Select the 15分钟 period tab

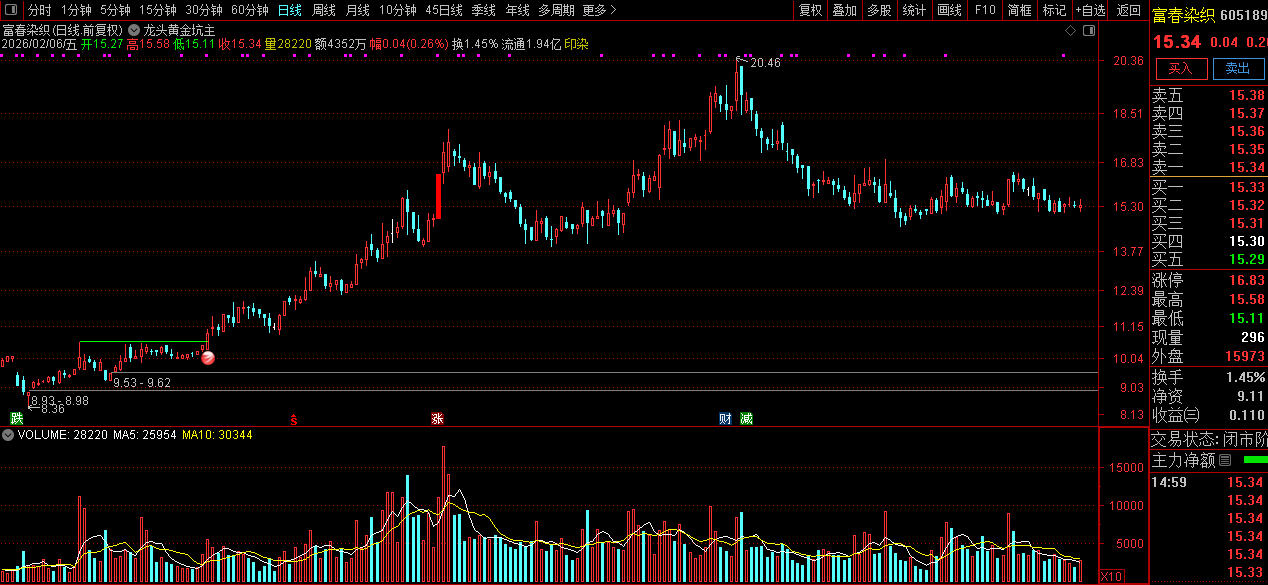157,10
